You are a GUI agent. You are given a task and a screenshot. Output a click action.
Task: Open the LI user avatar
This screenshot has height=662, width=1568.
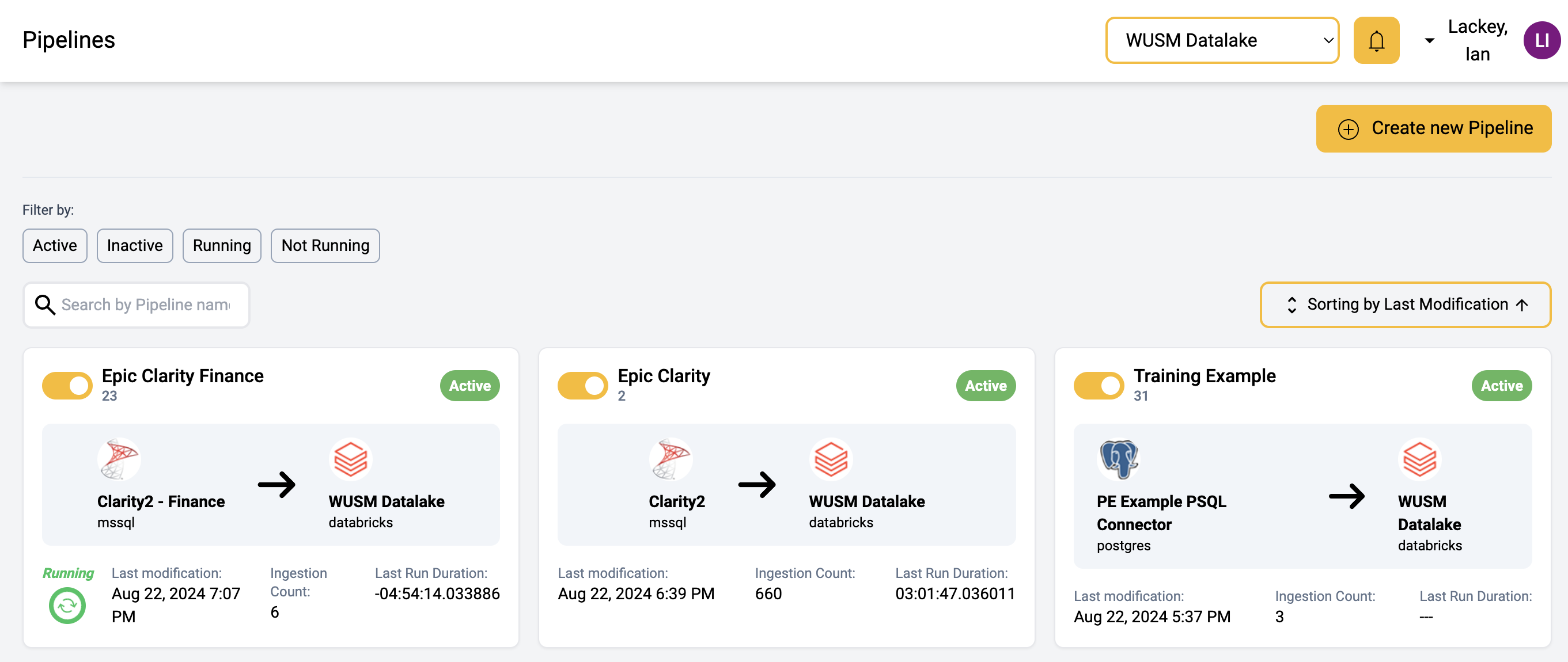point(1542,40)
